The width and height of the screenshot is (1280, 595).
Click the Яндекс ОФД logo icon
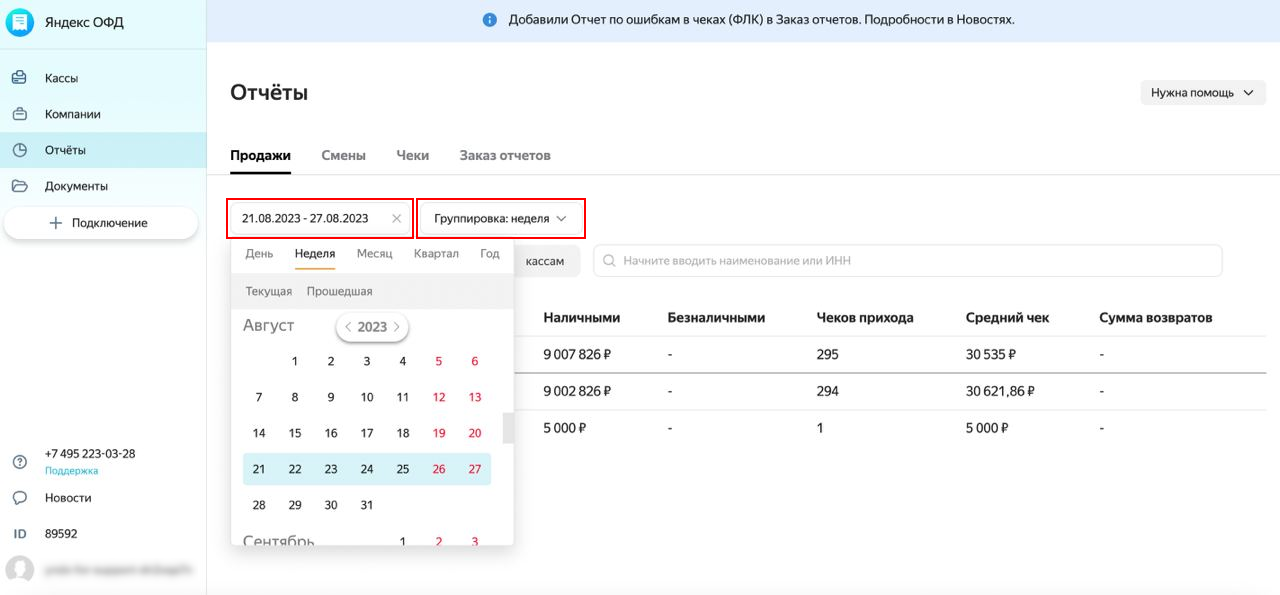[x=20, y=22]
